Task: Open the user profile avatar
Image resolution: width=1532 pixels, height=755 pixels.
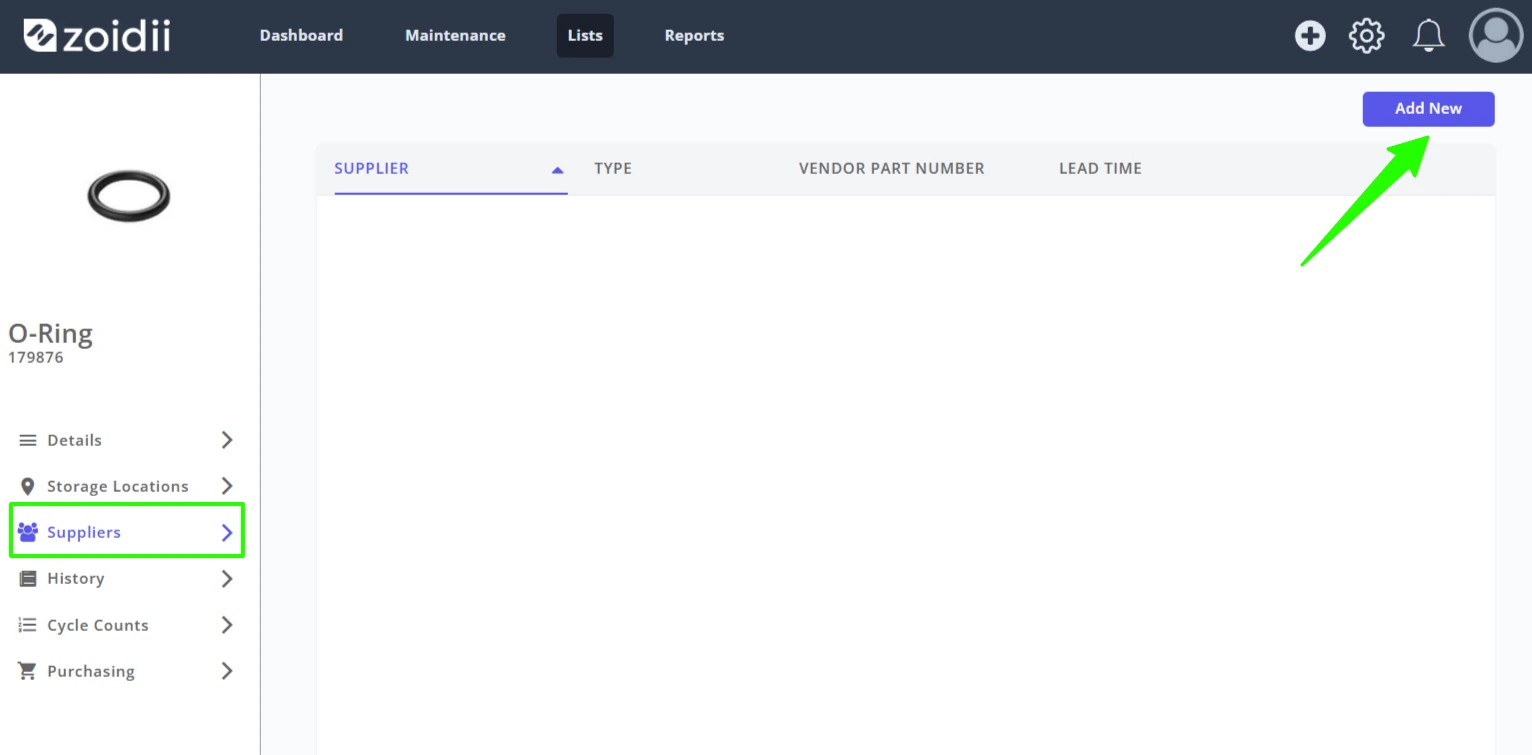Action: pyautogui.click(x=1496, y=36)
